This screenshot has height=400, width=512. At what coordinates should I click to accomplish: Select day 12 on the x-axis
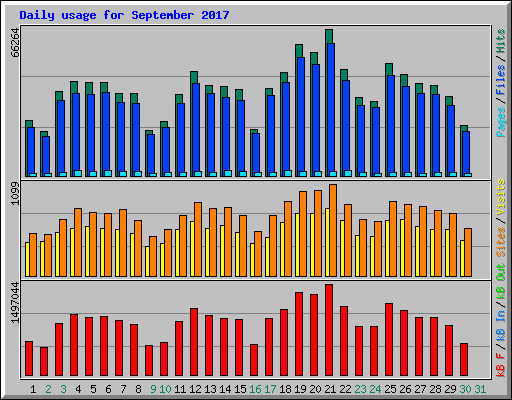coord(195,389)
